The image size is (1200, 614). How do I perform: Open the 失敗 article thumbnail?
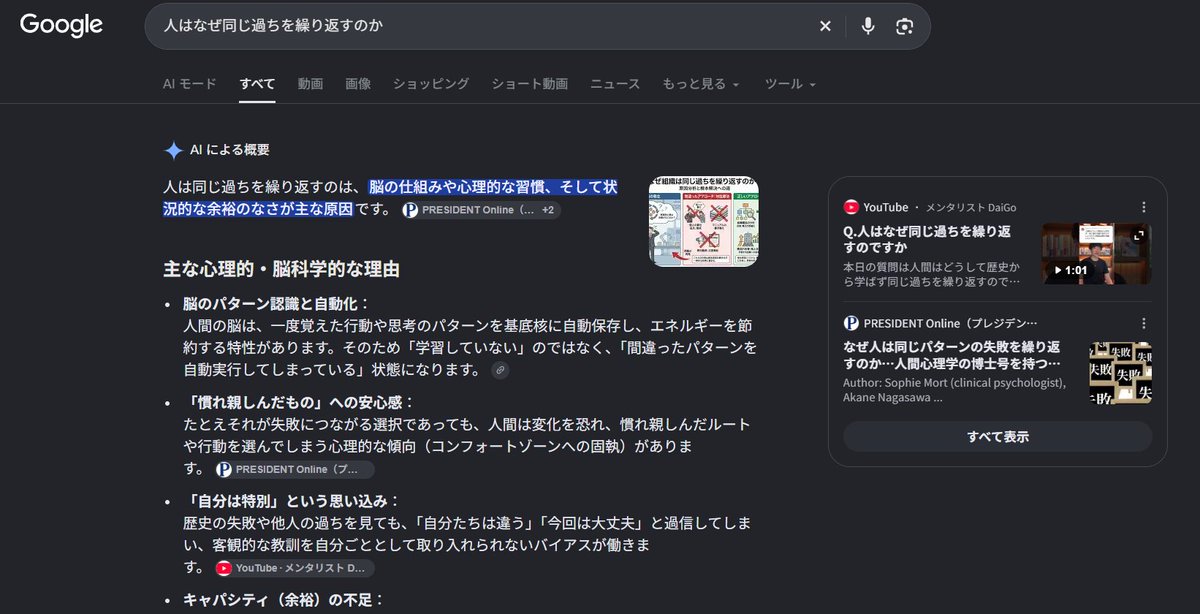1120,372
